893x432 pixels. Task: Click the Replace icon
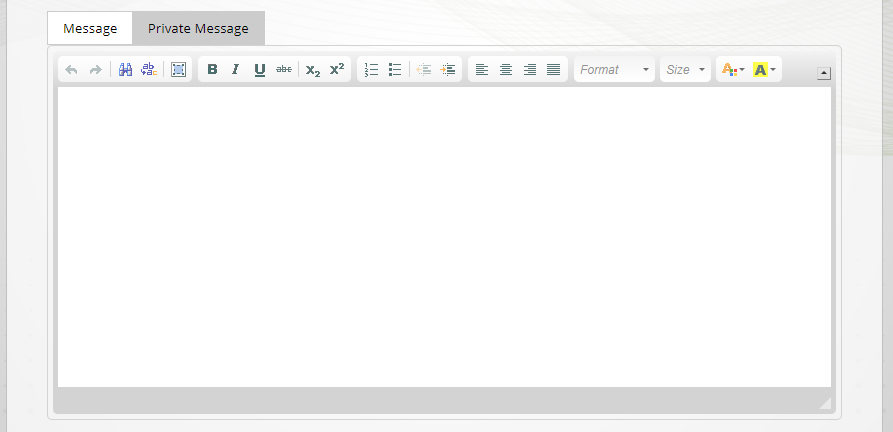[x=149, y=70]
